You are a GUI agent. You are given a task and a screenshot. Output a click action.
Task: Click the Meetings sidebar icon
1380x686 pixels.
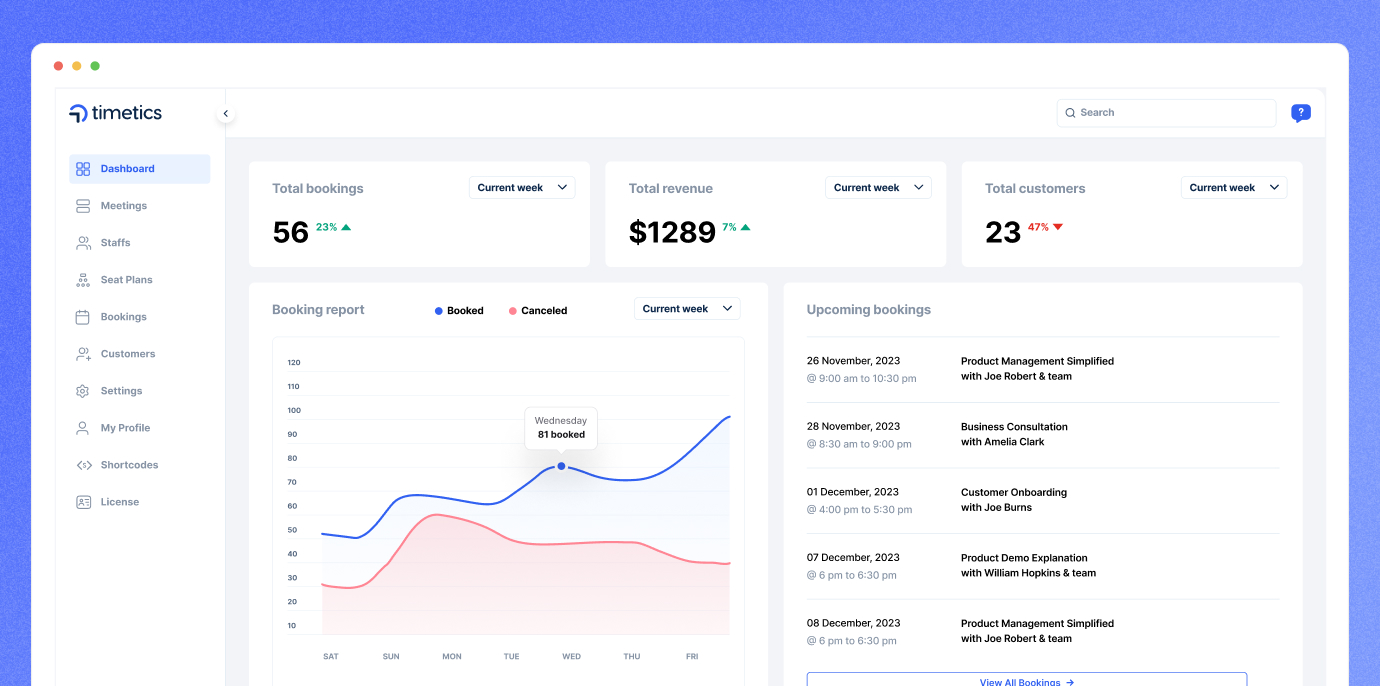click(83, 206)
